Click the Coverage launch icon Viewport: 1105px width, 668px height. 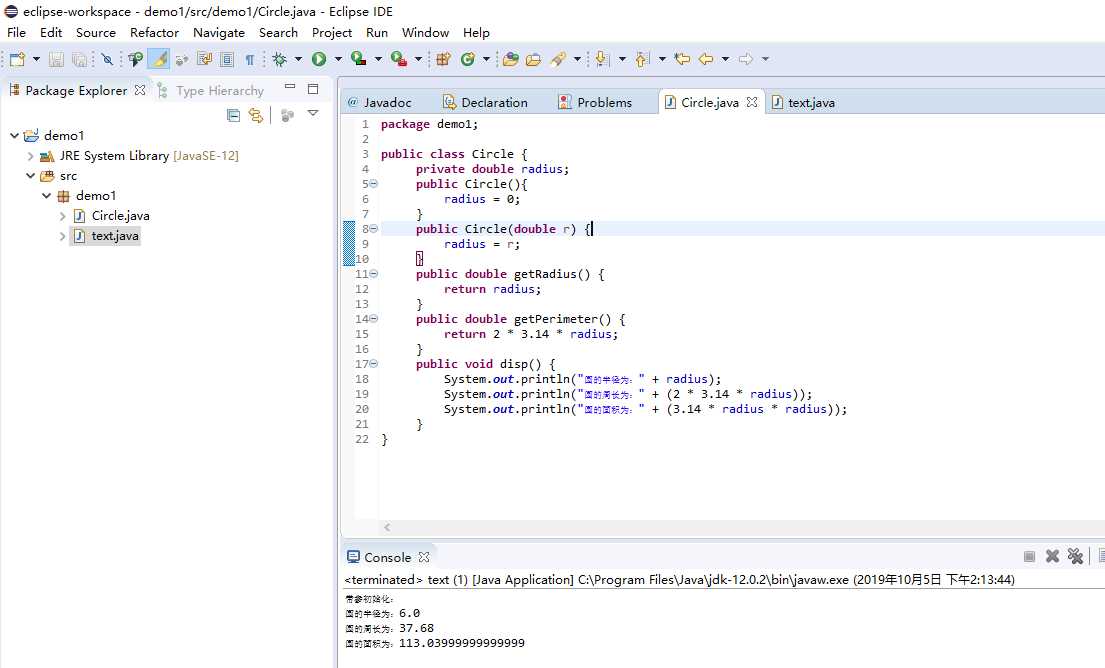tap(359, 59)
